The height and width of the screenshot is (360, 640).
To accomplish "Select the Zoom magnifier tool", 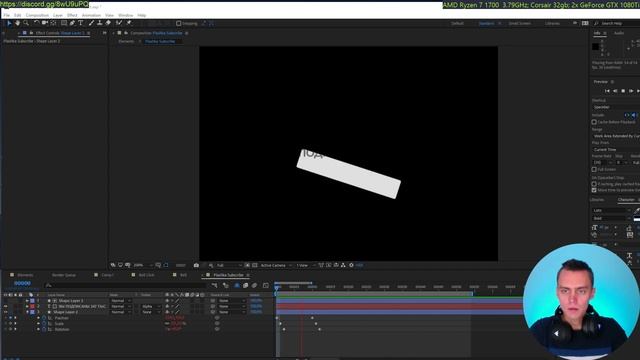I will click(x=26, y=23).
